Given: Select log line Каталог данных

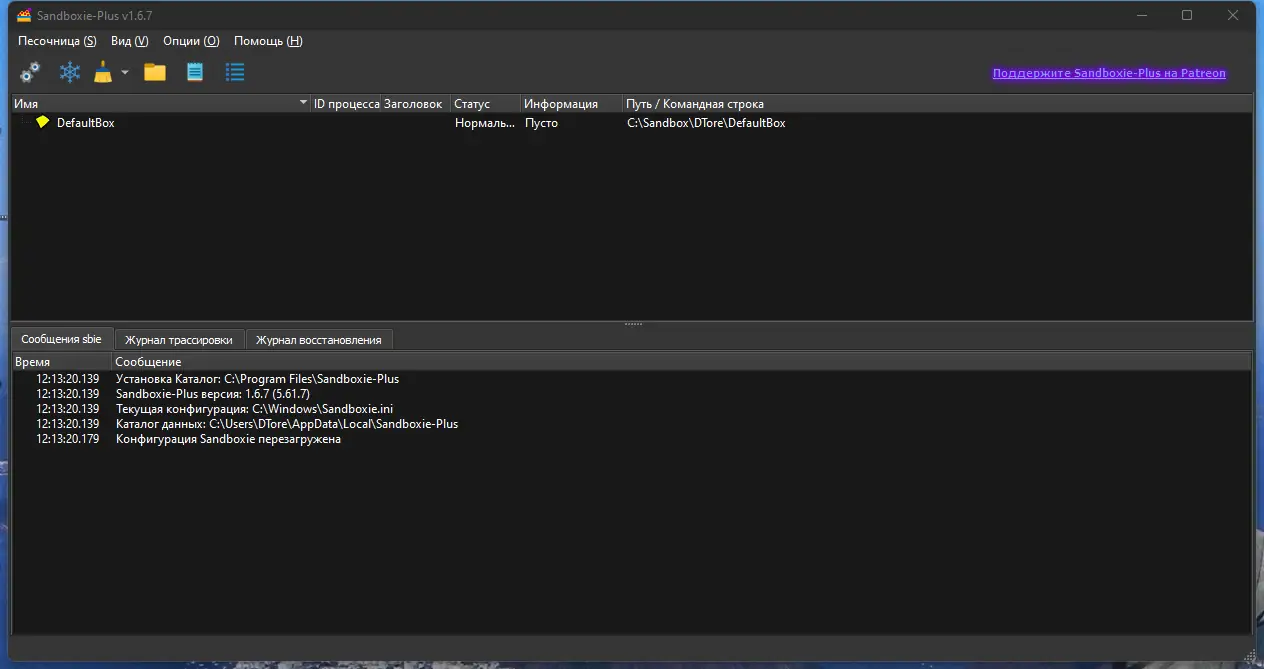Looking at the screenshot, I should pos(631,424).
